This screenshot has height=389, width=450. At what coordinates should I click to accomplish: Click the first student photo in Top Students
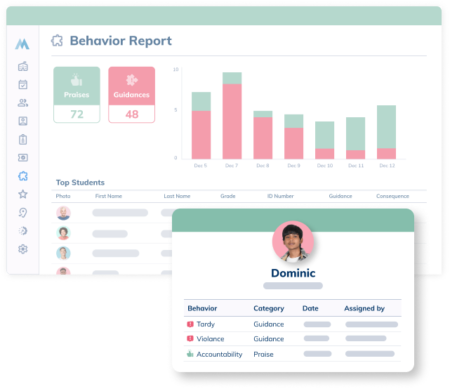pyautogui.click(x=63, y=213)
